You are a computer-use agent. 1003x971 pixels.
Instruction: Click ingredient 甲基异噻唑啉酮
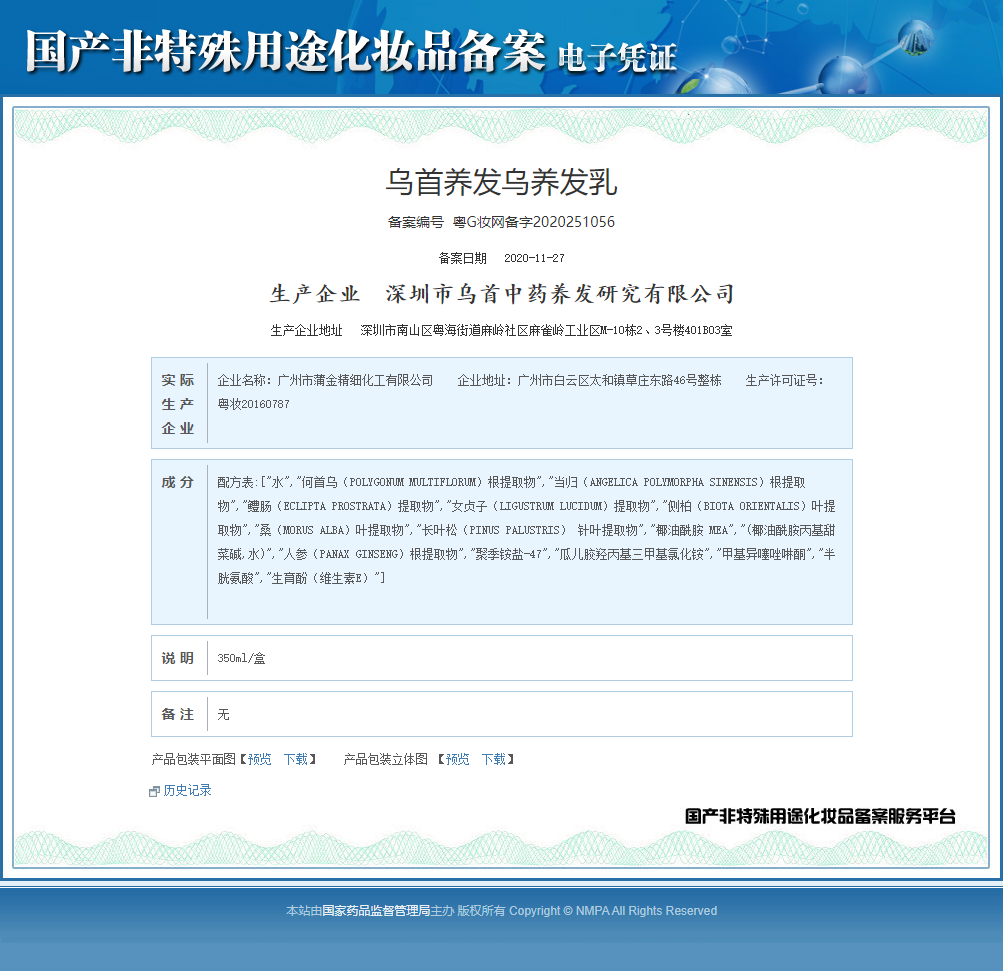763,555
